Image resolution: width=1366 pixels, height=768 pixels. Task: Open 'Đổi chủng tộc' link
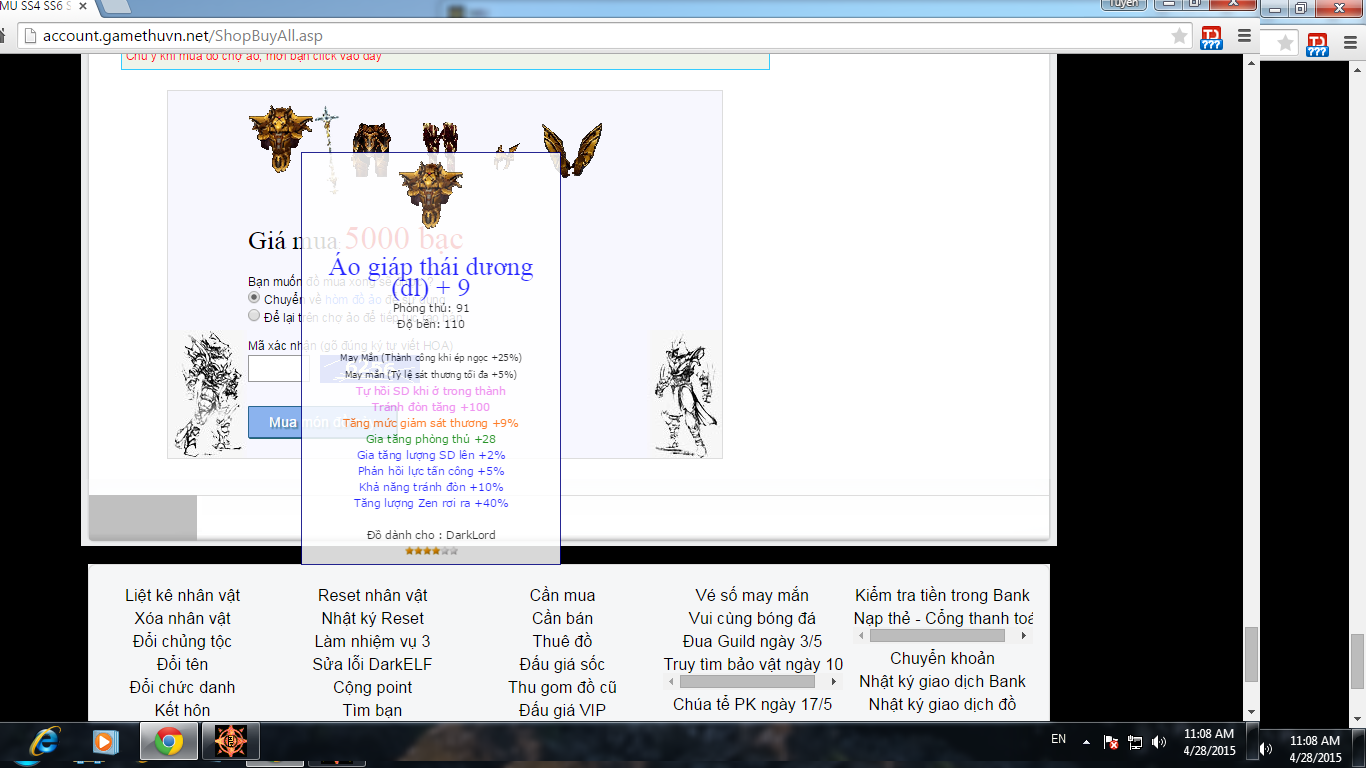tap(183, 641)
